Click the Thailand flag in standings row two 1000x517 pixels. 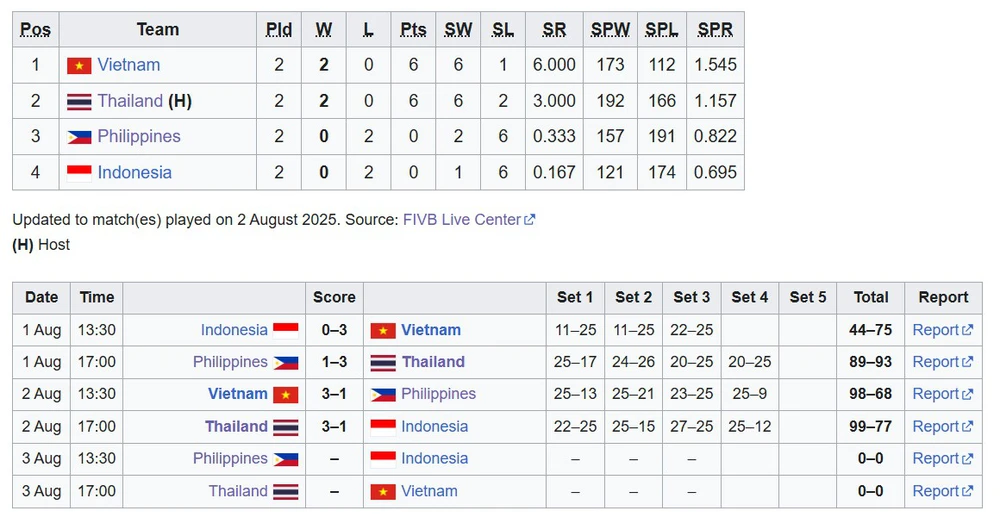point(79,101)
